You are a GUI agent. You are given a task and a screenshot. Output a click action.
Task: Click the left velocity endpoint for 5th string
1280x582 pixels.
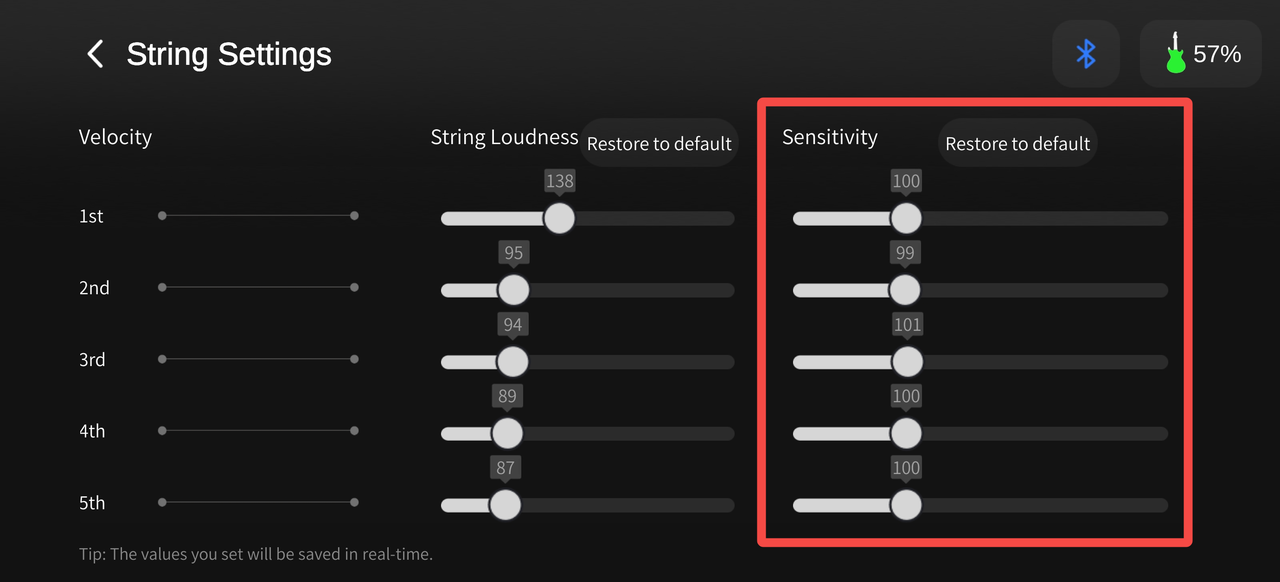tap(162, 502)
